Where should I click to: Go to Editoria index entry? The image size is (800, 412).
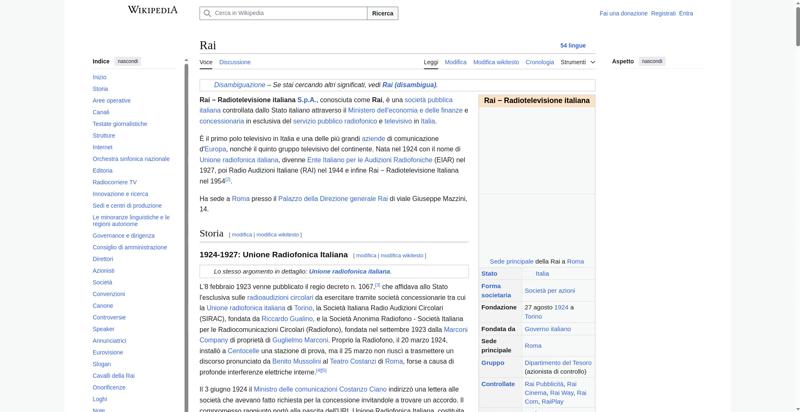pos(102,171)
